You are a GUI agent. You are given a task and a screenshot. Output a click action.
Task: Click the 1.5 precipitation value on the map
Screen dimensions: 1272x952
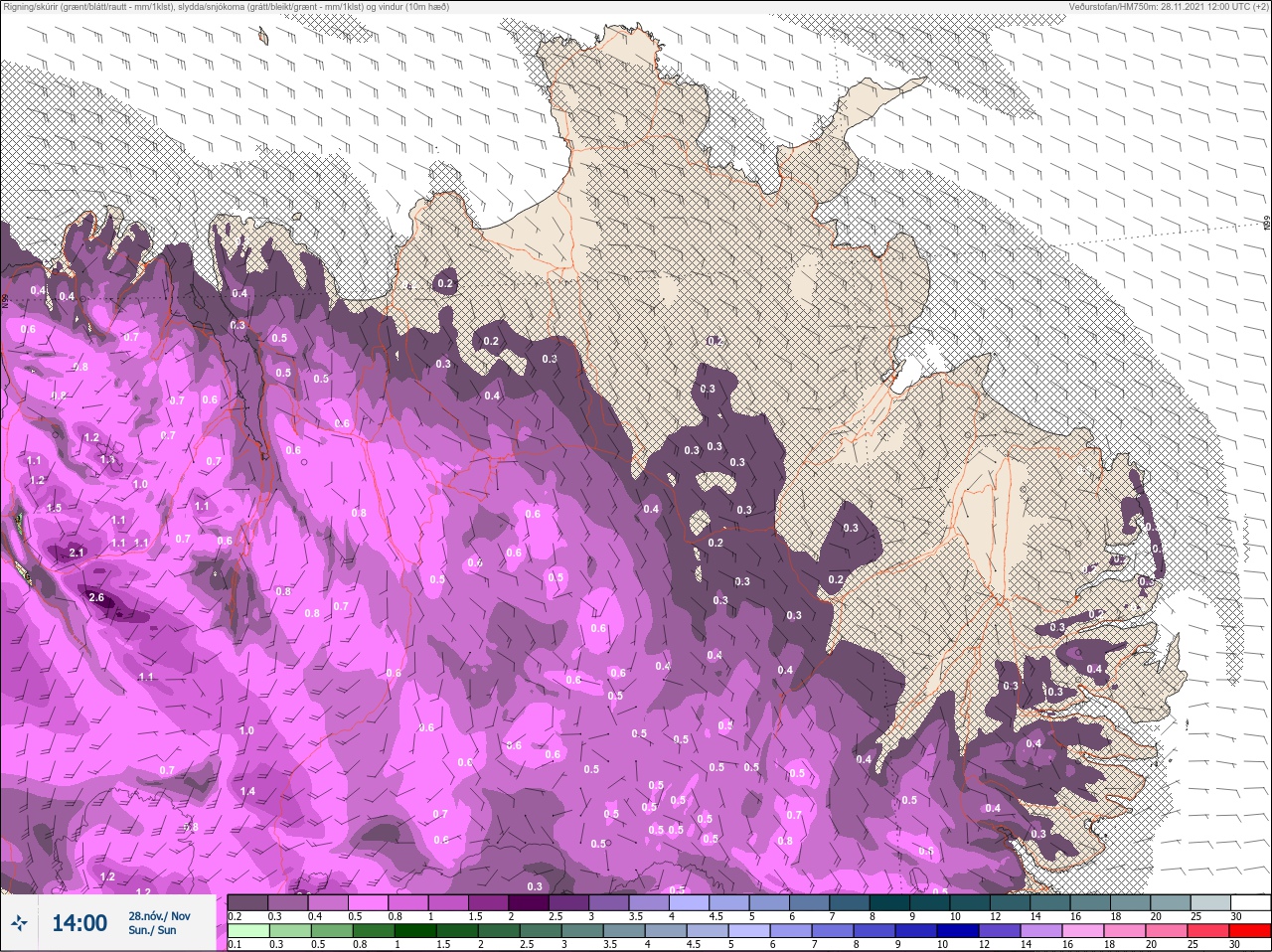[x=54, y=508]
